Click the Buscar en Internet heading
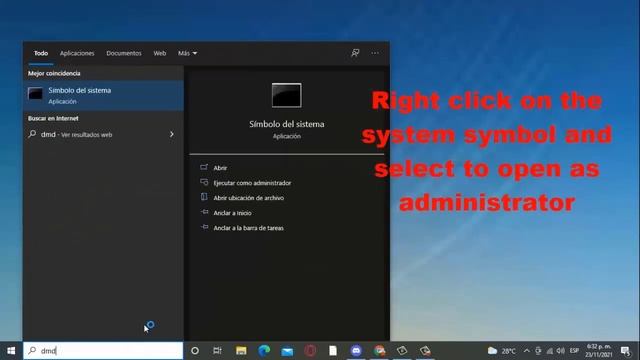This screenshot has width=640, height=360. 53,118
